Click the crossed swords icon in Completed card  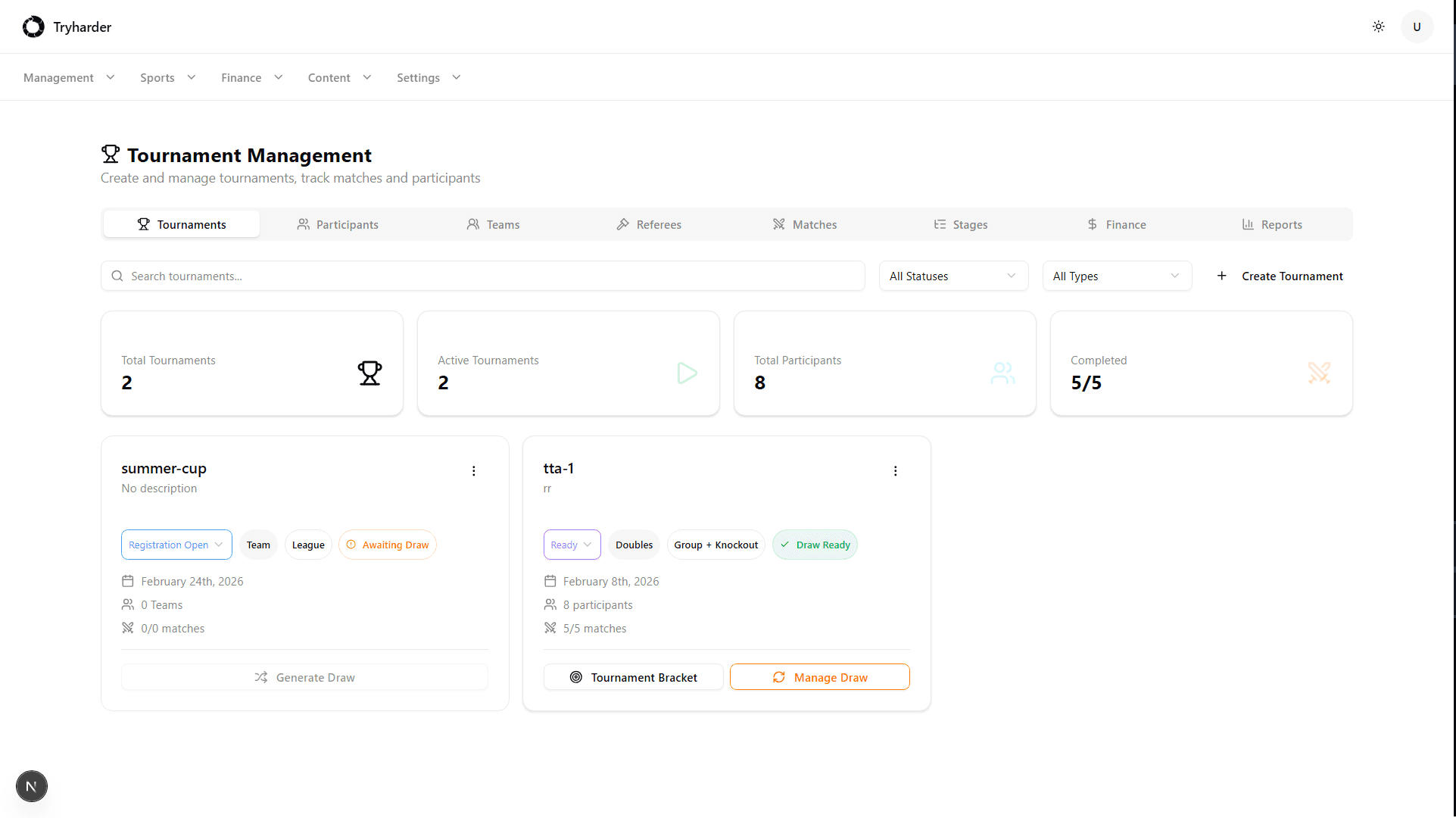point(1319,373)
